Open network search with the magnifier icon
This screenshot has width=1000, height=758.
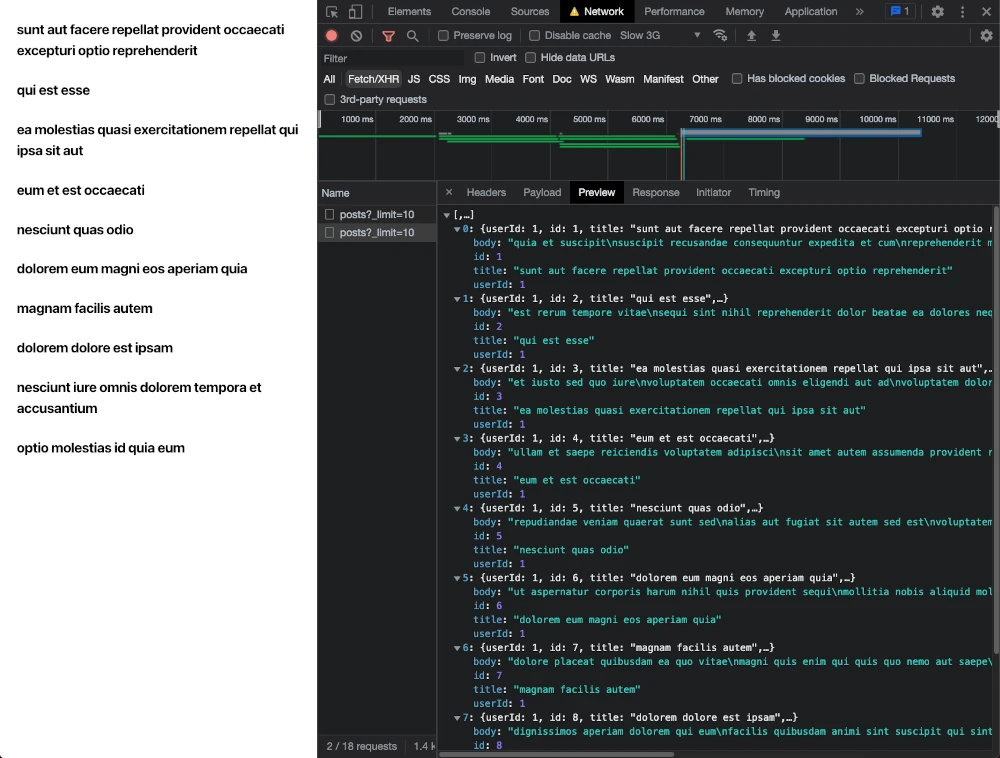tap(412, 34)
